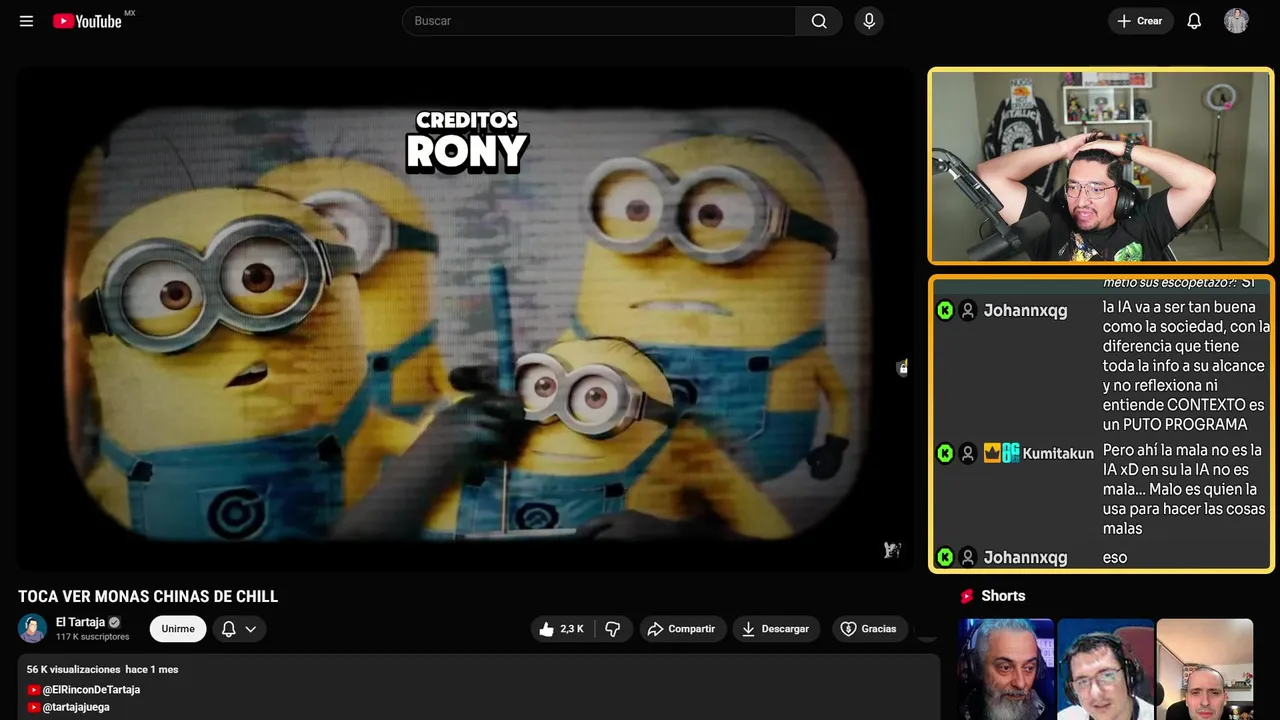Click the verified checkmark next to El Tartaja
This screenshot has width=1280, height=720.
115,622
